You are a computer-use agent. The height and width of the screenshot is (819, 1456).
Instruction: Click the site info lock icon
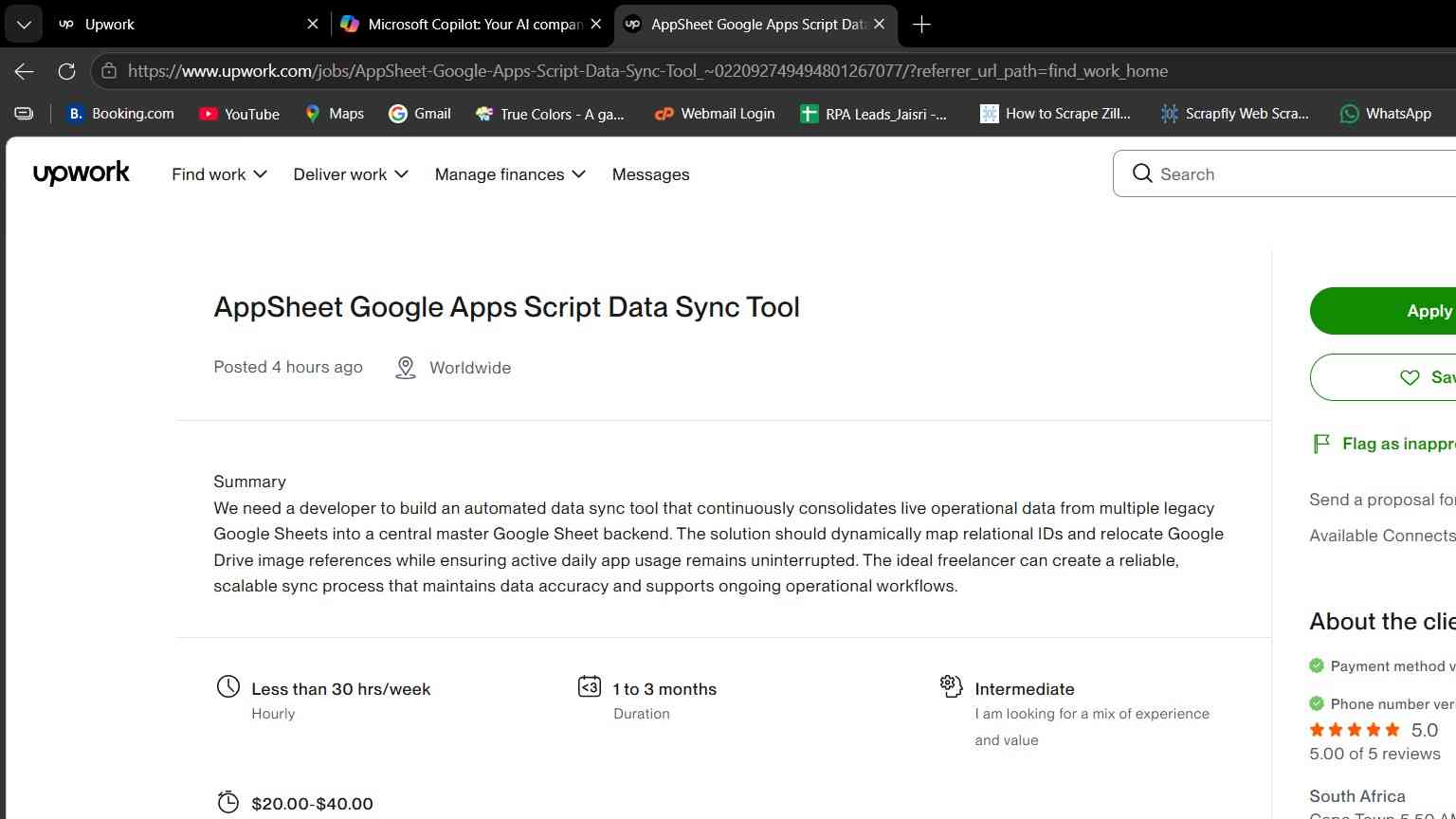point(109,71)
